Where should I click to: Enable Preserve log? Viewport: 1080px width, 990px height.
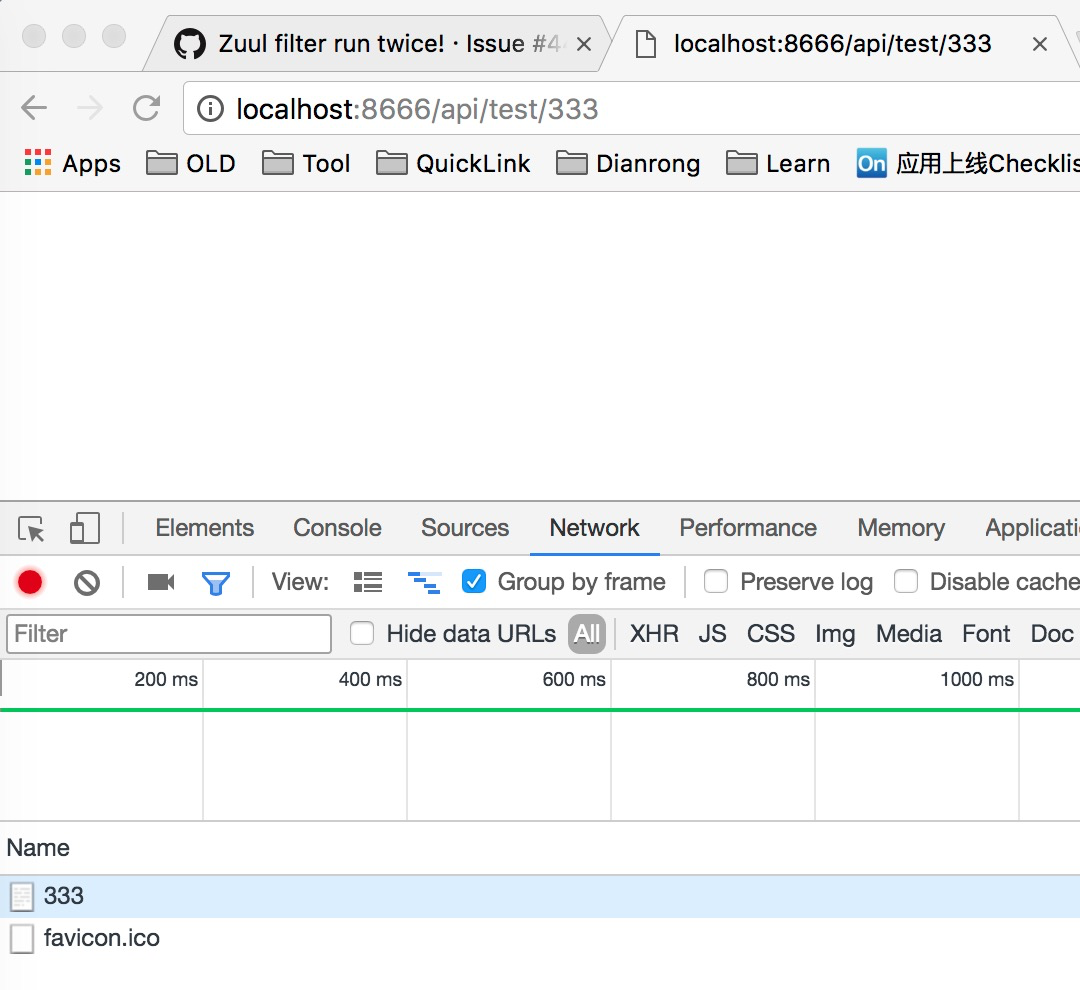(715, 581)
